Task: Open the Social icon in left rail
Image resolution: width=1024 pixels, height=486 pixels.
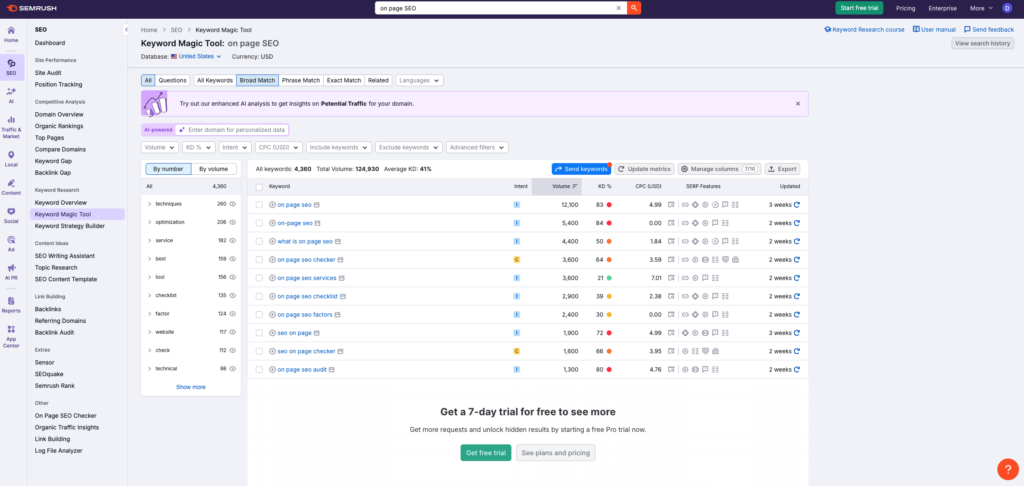Action: point(11,216)
